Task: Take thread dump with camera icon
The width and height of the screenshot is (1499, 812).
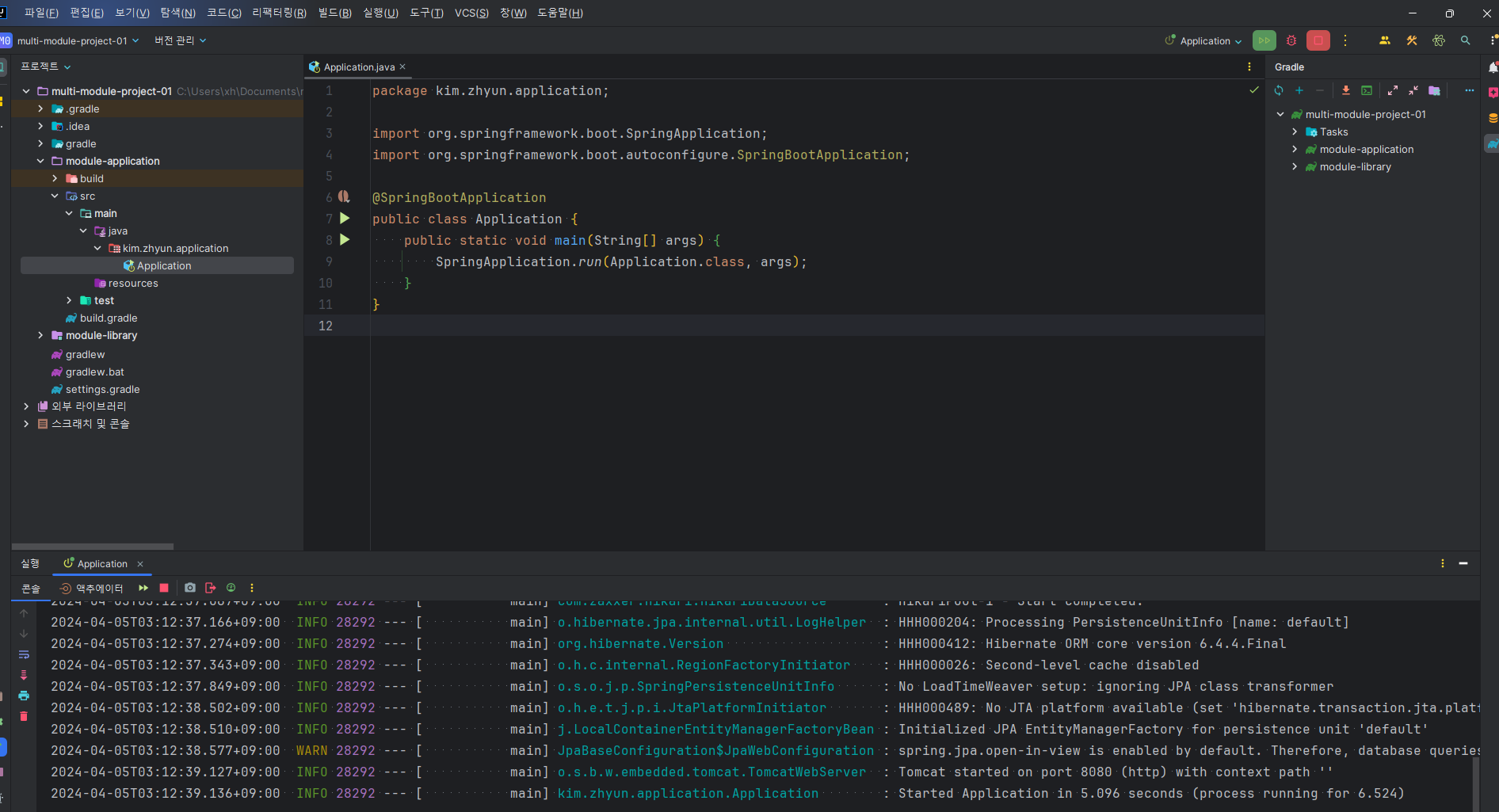Action: click(190, 588)
